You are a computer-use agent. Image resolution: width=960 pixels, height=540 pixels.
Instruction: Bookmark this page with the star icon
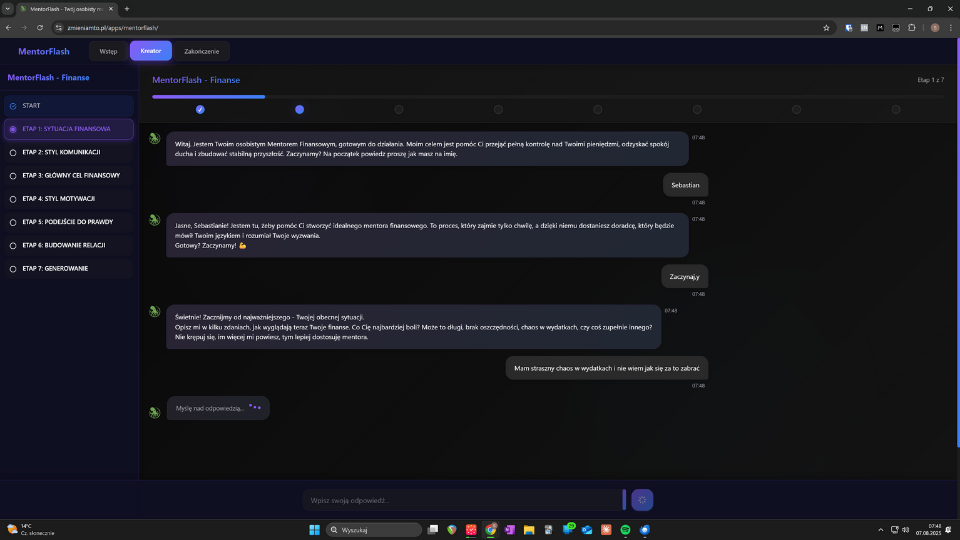click(826, 28)
